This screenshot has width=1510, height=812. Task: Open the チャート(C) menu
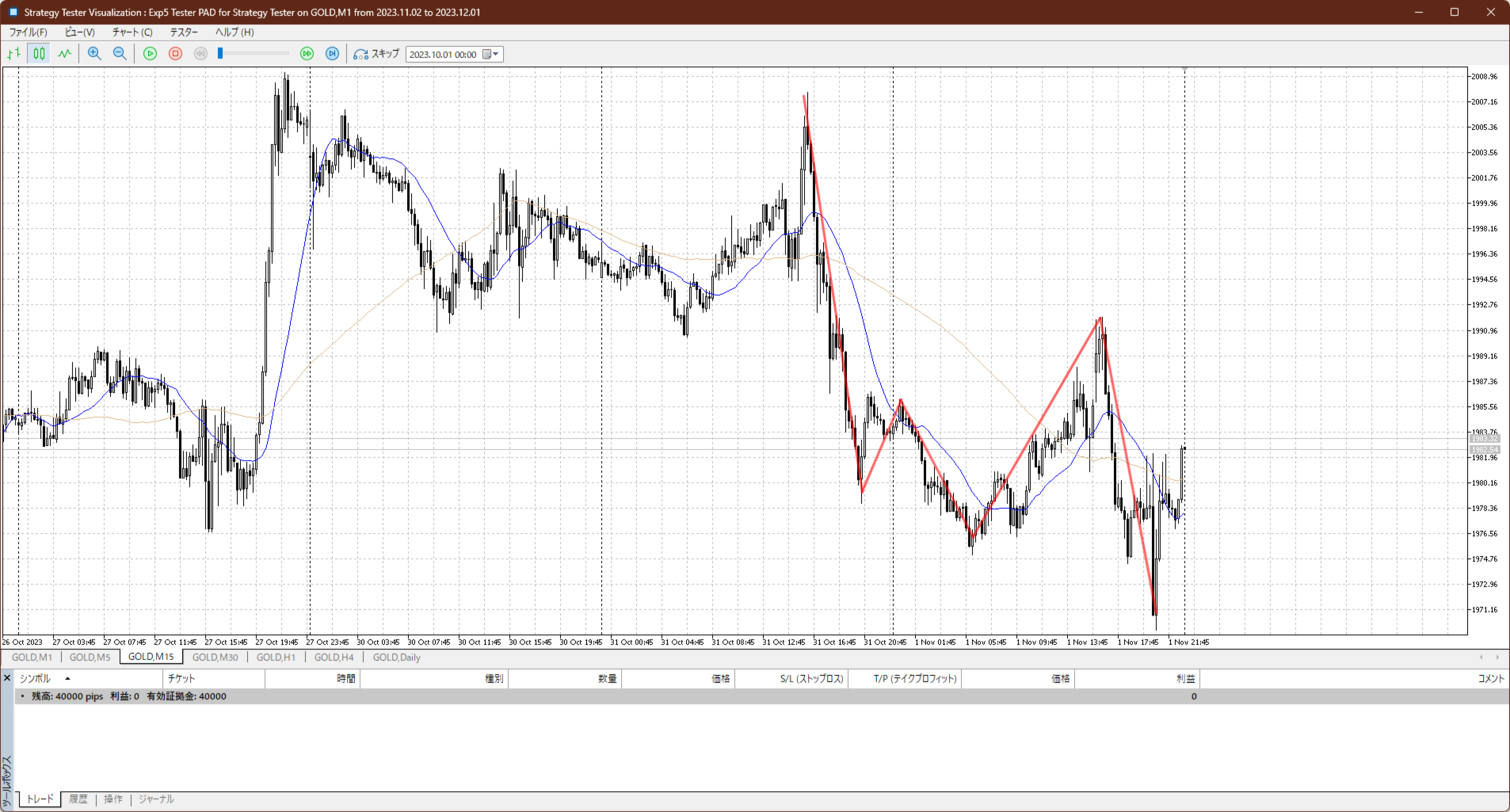click(132, 32)
